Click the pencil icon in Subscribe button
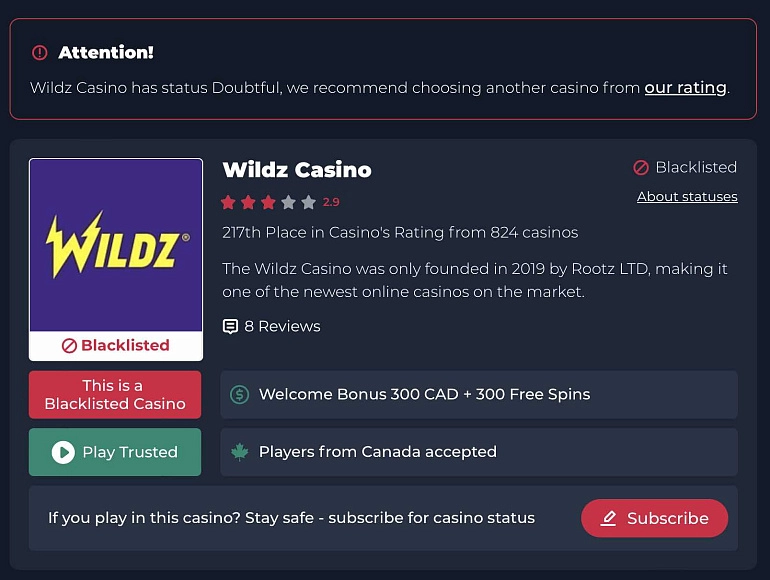 (x=608, y=518)
